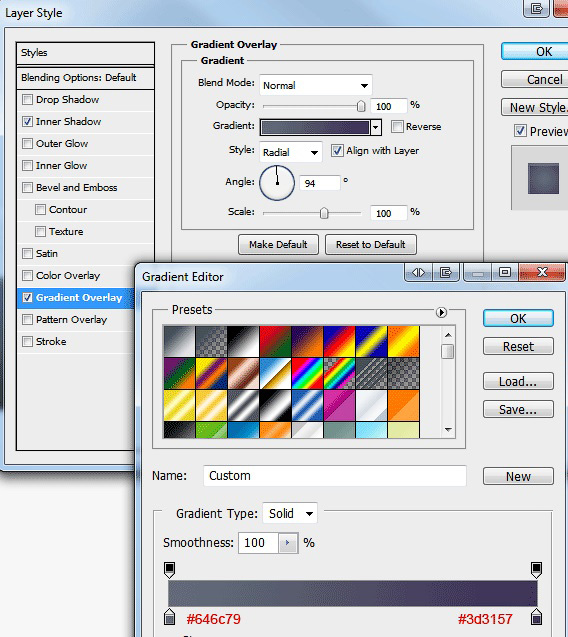
Task: Select the left color stop #646c79
Action: pos(169,617)
